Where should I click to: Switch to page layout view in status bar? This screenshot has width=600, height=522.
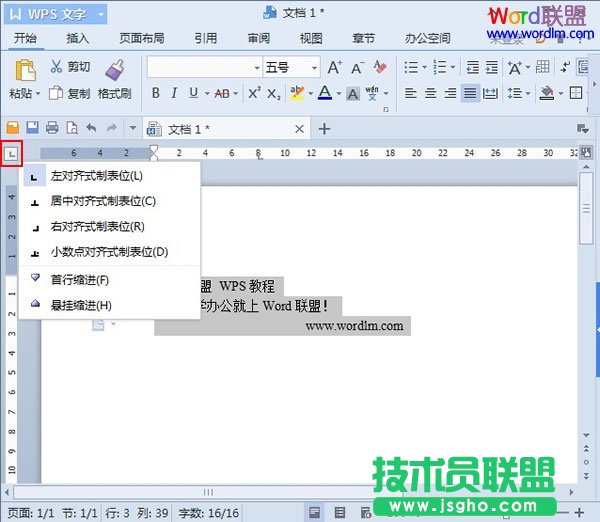pos(315,512)
